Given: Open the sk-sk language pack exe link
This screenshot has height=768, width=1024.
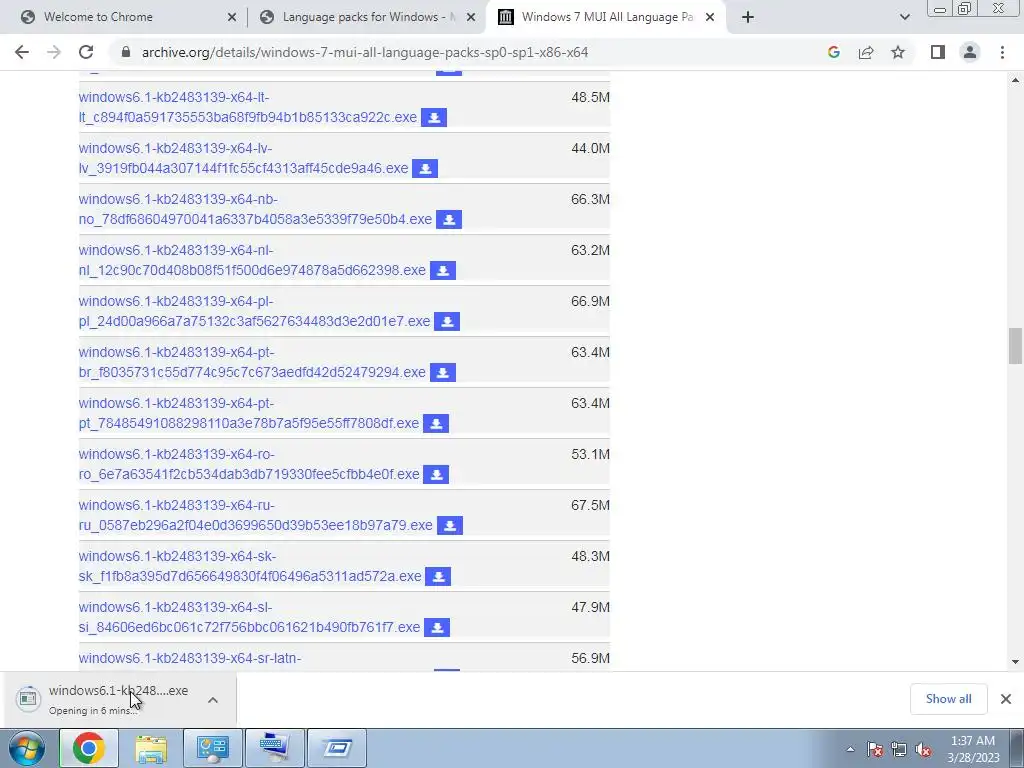Looking at the screenshot, I should [250, 566].
